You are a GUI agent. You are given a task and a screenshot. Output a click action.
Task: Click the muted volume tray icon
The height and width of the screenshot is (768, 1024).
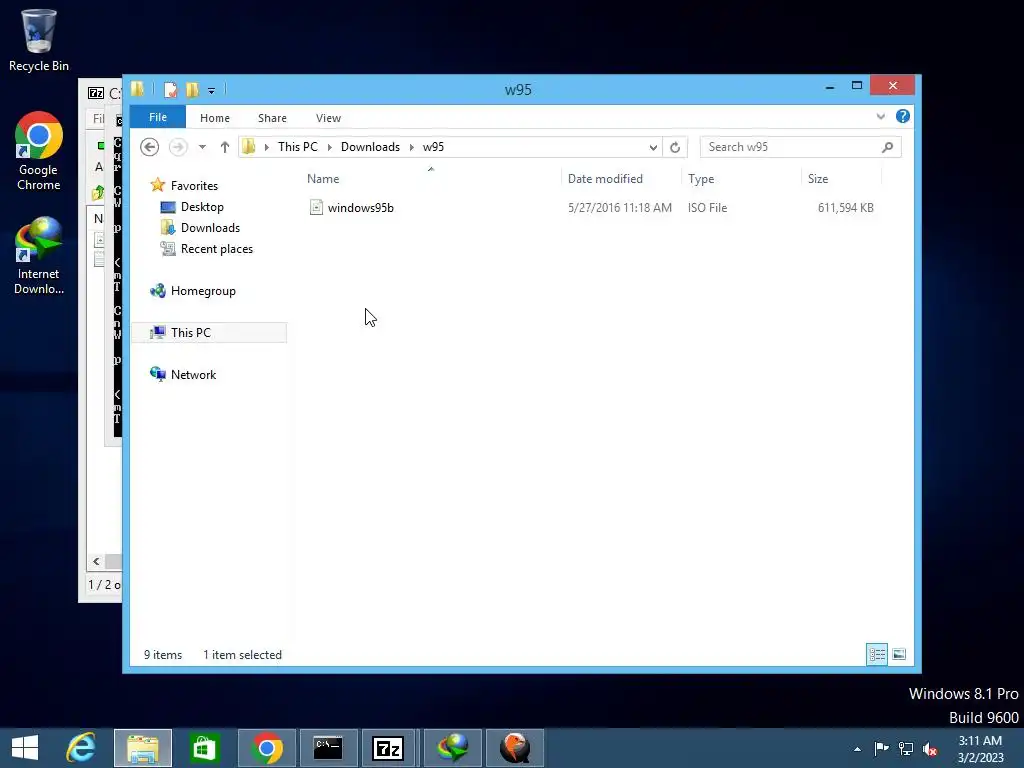[930, 749]
